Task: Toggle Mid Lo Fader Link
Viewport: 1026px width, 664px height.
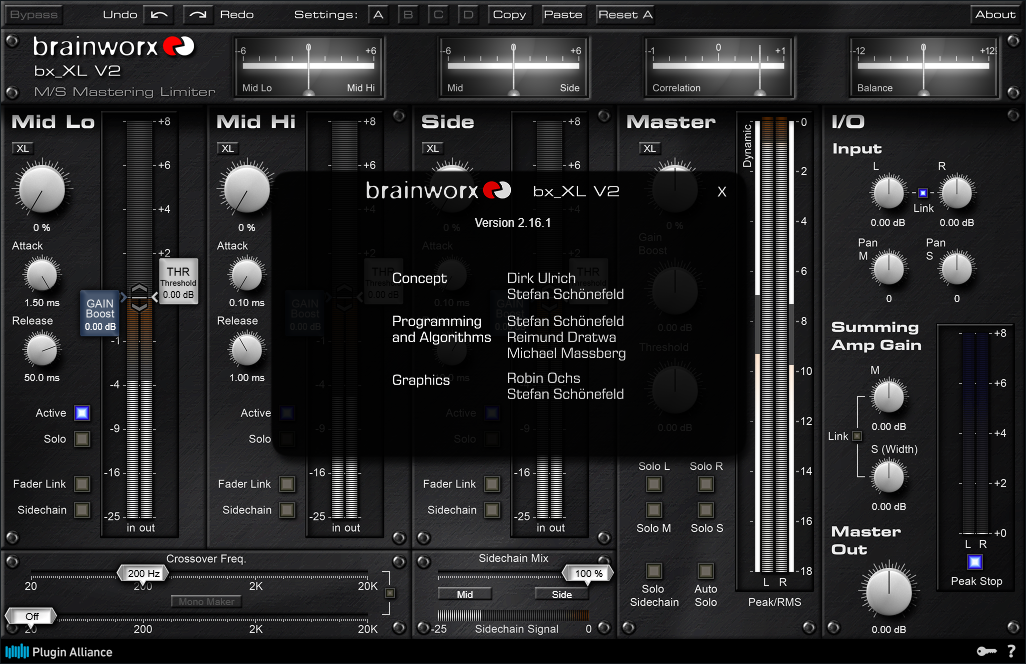Action: (82, 484)
